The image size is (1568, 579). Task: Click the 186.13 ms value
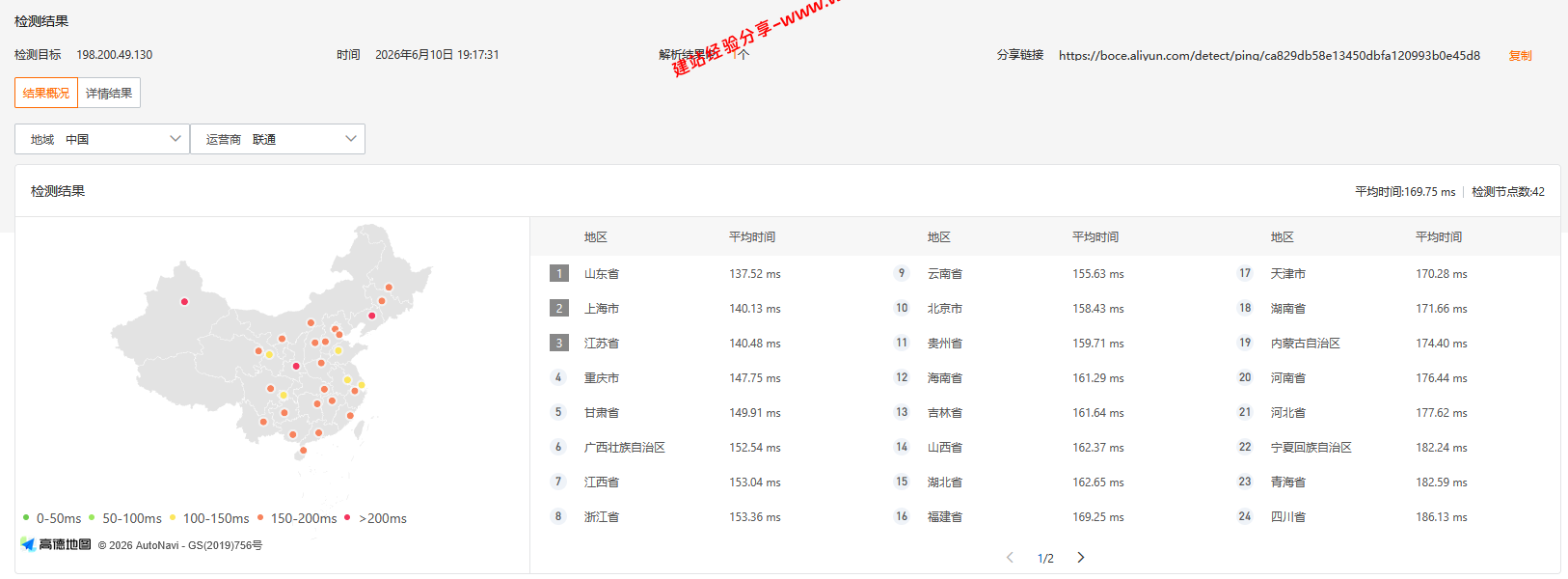(1442, 517)
